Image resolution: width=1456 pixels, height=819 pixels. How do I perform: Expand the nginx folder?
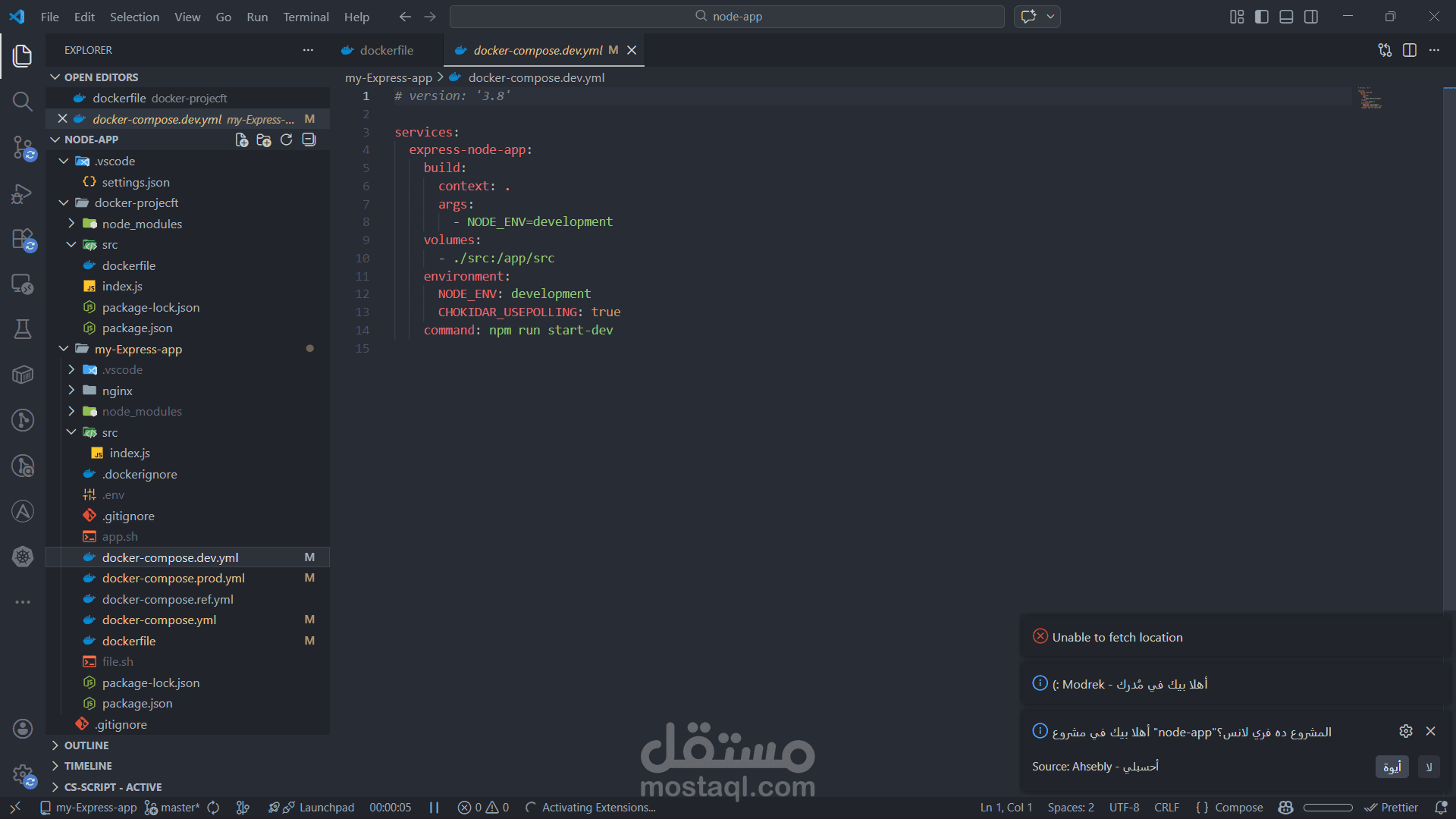[x=117, y=391]
